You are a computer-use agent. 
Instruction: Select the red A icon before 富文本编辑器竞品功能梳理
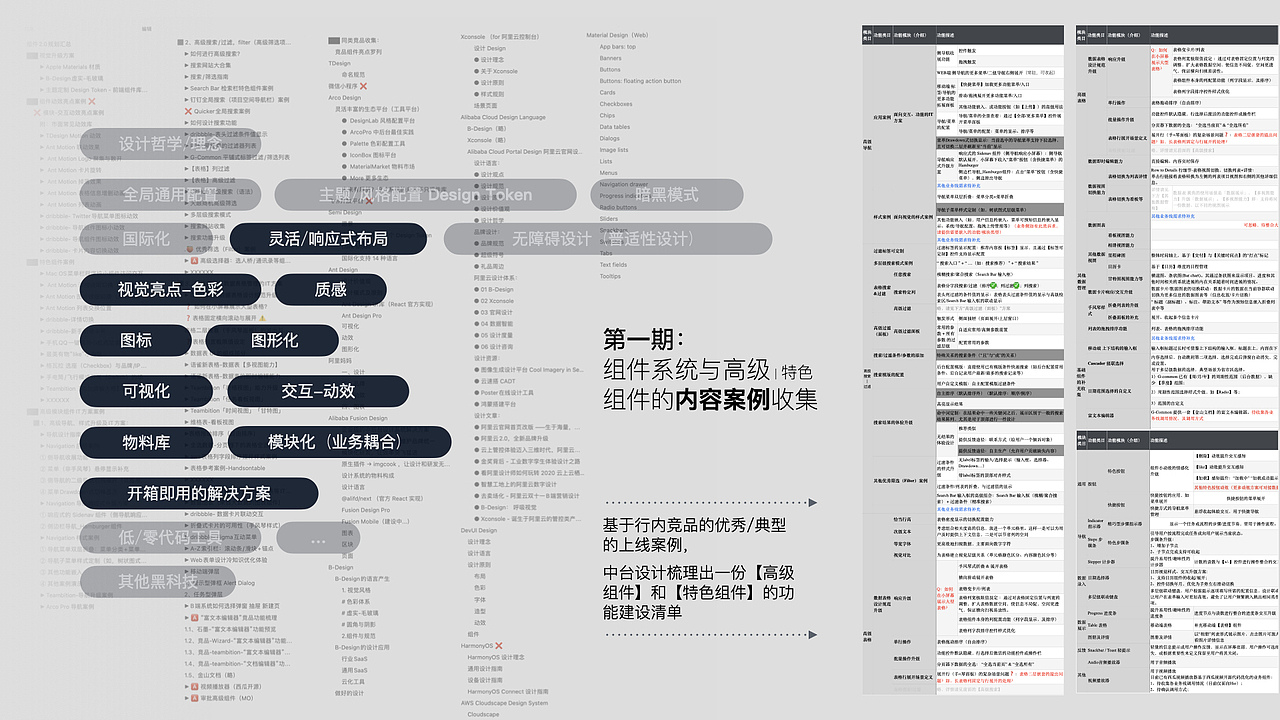coord(193,619)
